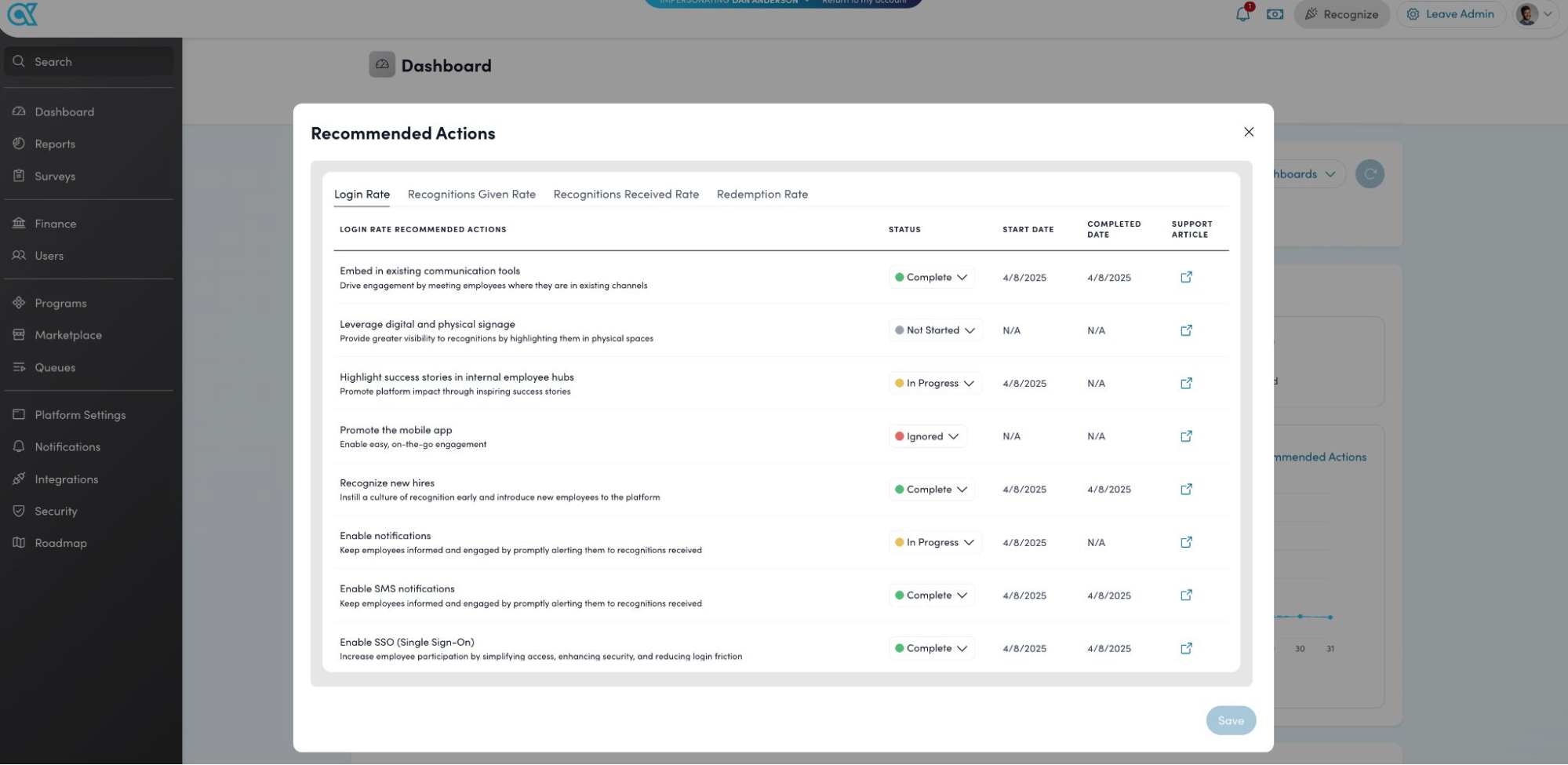The height and width of the screenshot is (765, 1568).
Task: Open the Ignored status dropdown for mobile app
Action: [x=927, y=436]
